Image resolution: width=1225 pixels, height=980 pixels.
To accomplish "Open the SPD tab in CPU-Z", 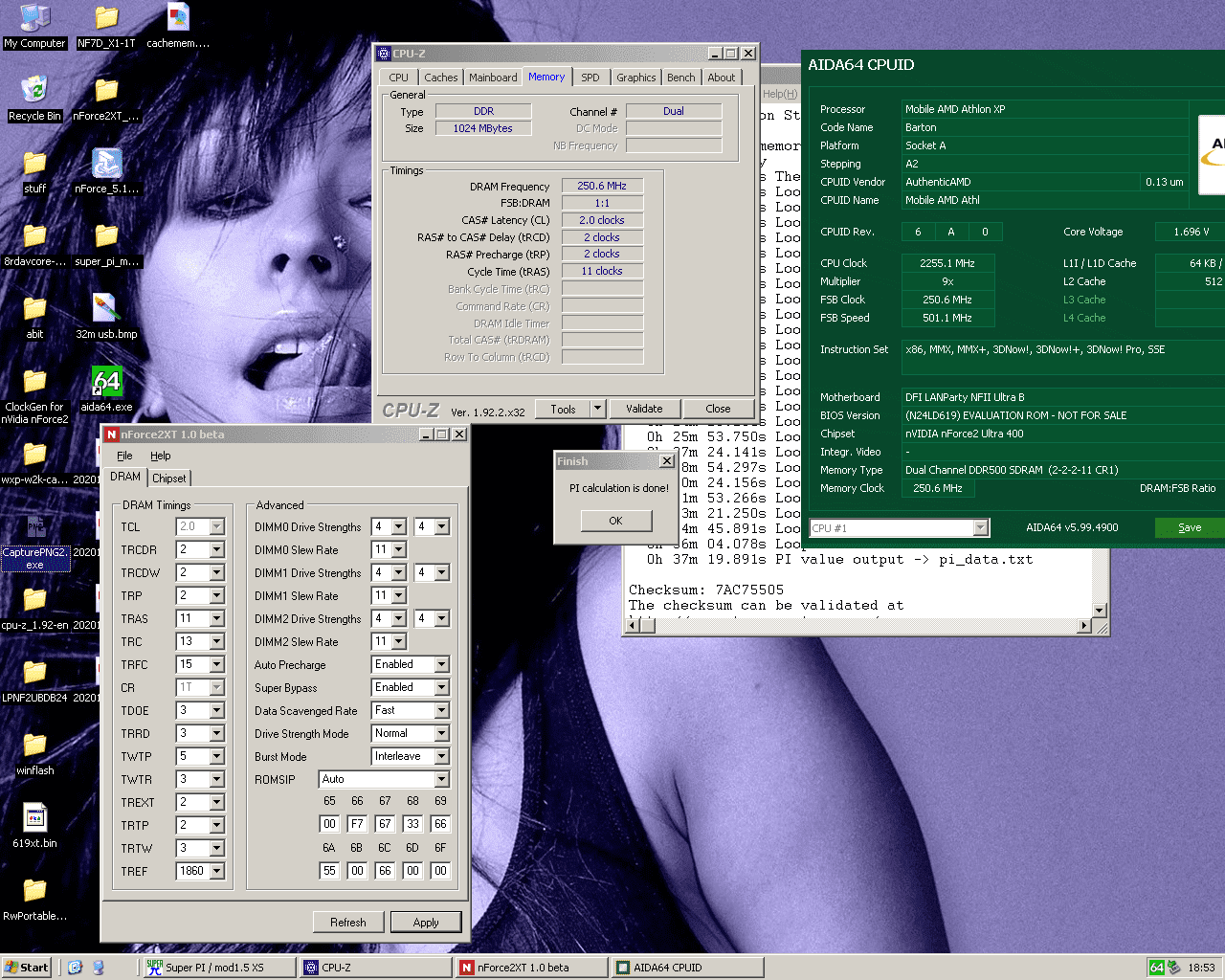I will click(590, 78).
